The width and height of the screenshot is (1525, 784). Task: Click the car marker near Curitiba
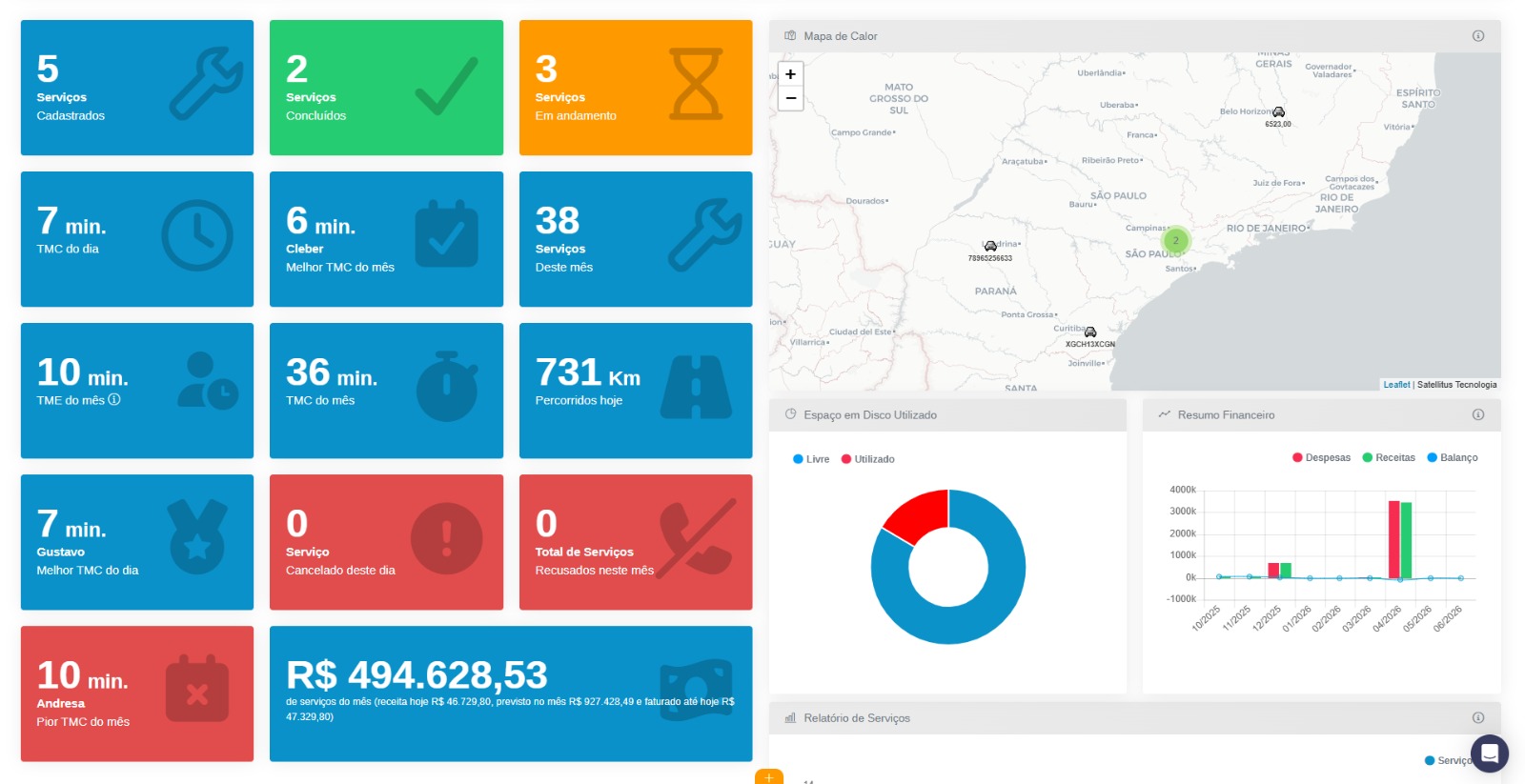pos(1090,332)
